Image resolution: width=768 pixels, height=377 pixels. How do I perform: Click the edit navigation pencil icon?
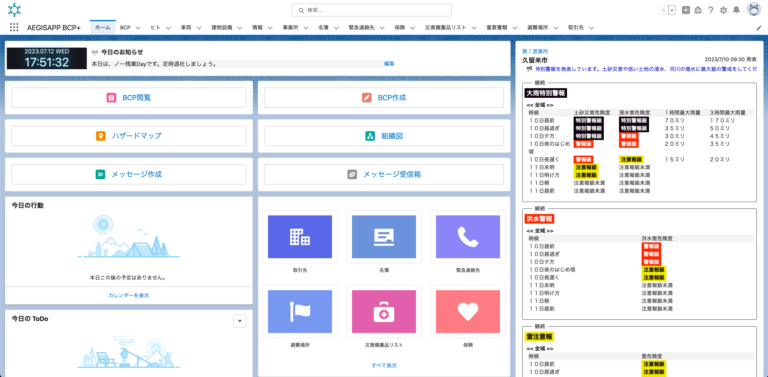759,28
